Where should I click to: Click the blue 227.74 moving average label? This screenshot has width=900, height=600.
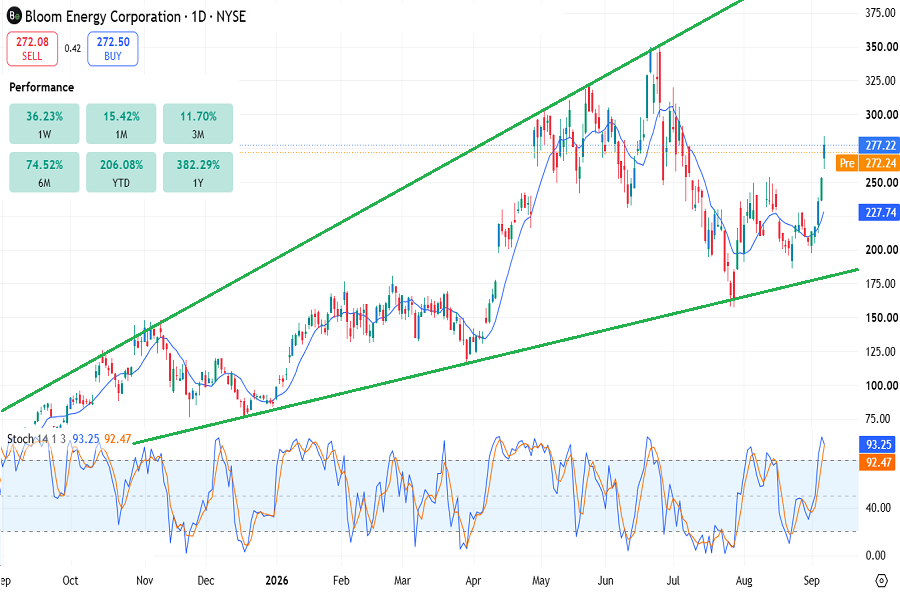coord(879,212)
